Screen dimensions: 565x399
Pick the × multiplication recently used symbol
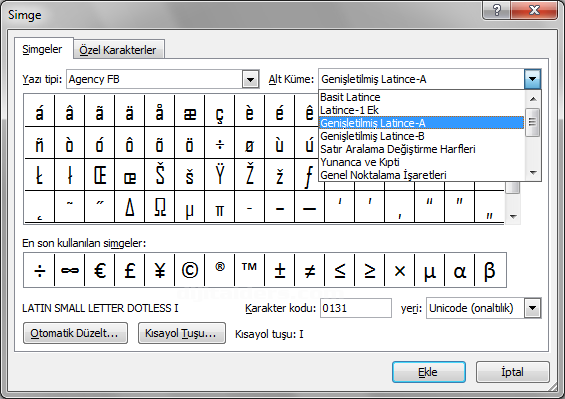pos(399,270)
